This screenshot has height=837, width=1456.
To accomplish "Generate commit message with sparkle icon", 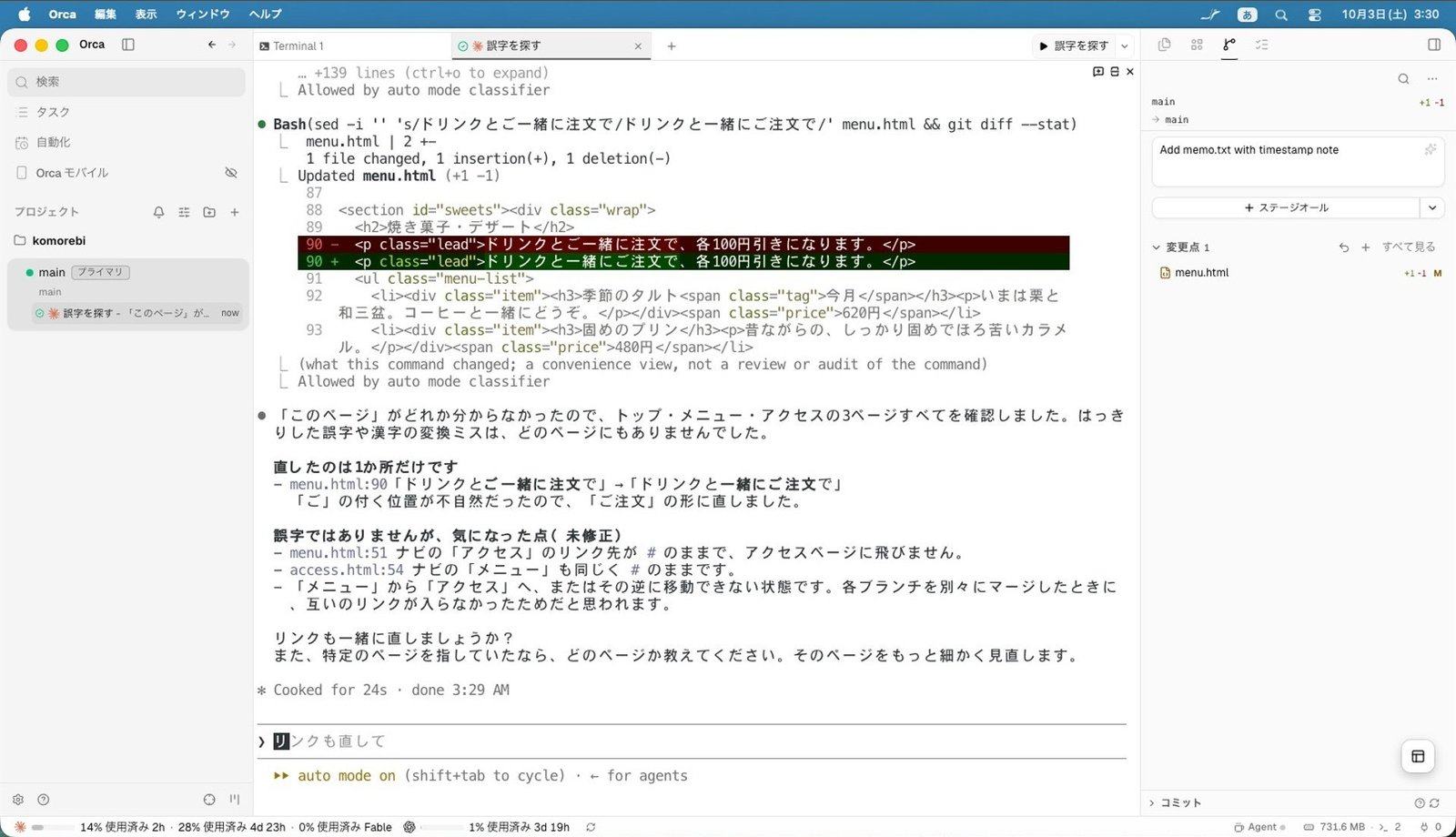I will (1431, 149).
